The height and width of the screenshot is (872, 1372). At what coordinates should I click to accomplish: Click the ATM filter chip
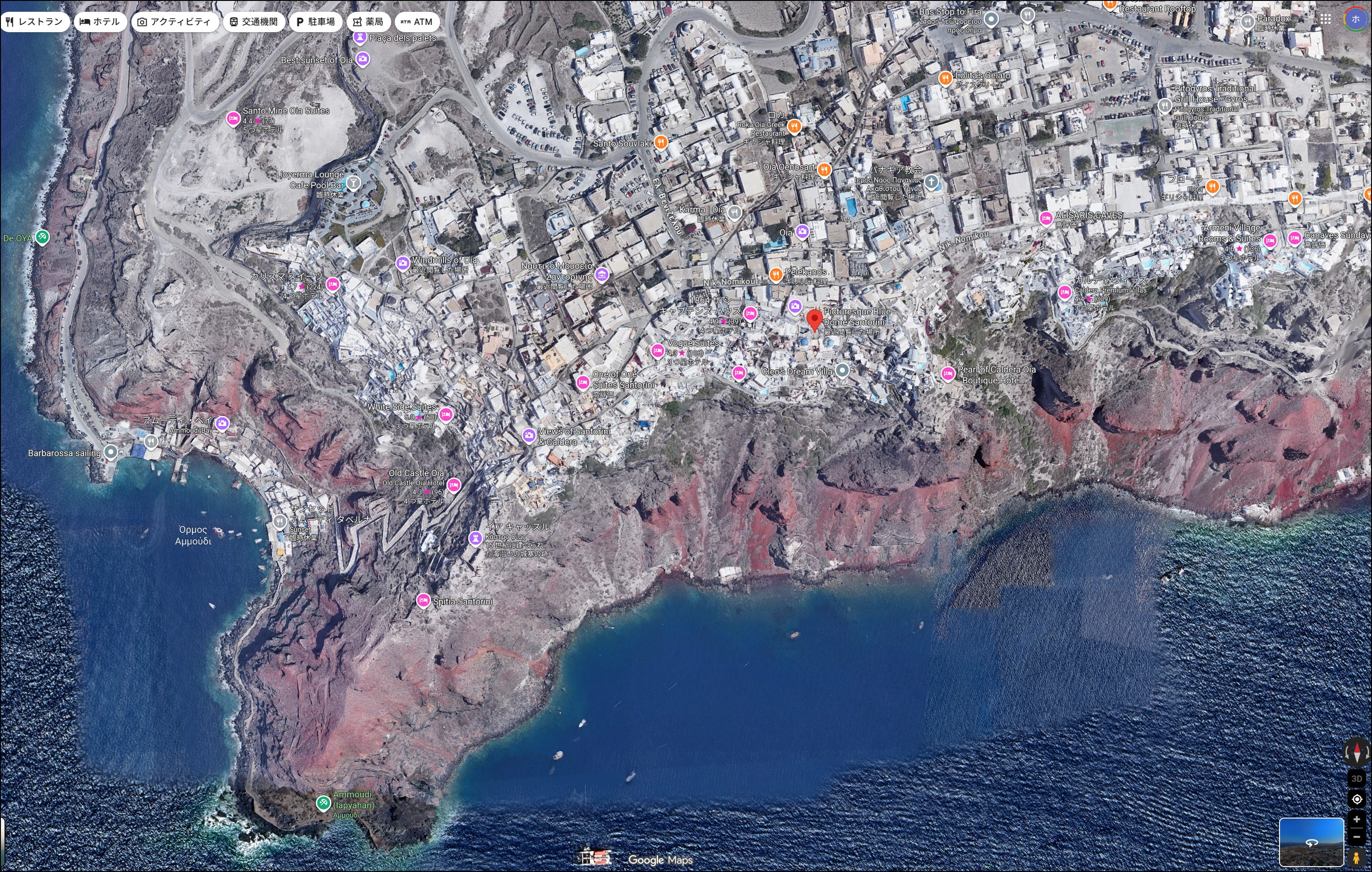[417, 22]
